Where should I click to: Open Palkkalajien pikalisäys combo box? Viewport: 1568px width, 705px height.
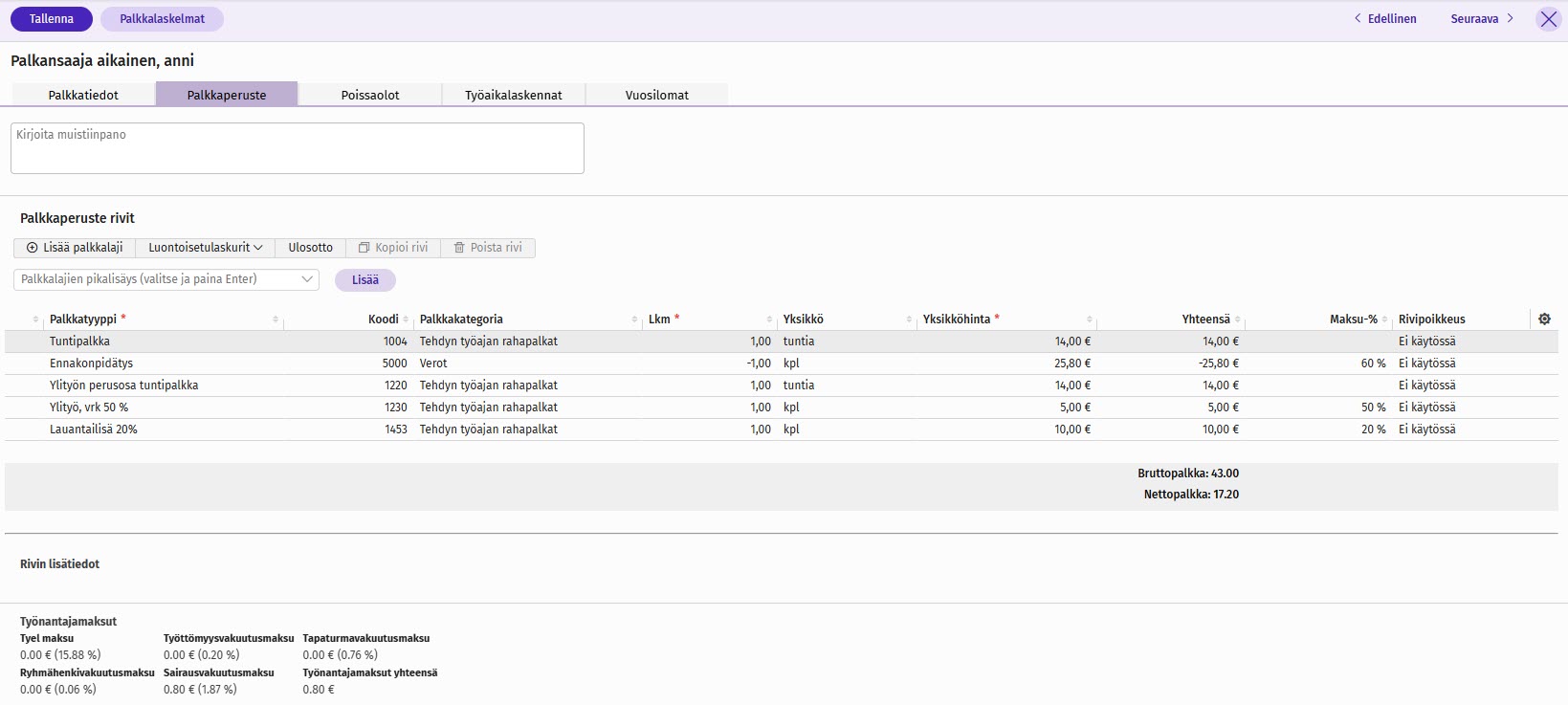click(166, 279)
